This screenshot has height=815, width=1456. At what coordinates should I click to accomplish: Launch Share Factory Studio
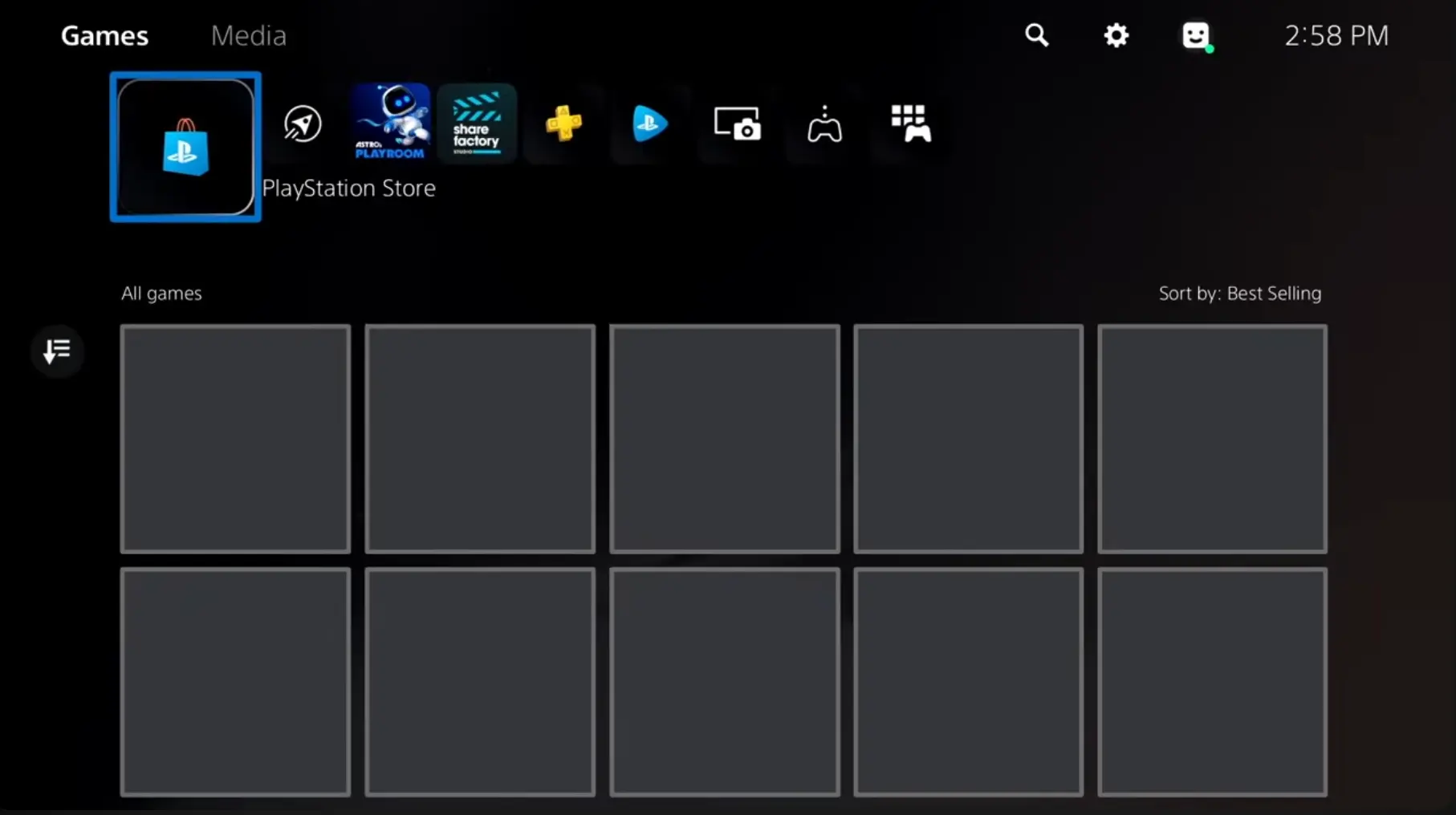tap(477, 123)
